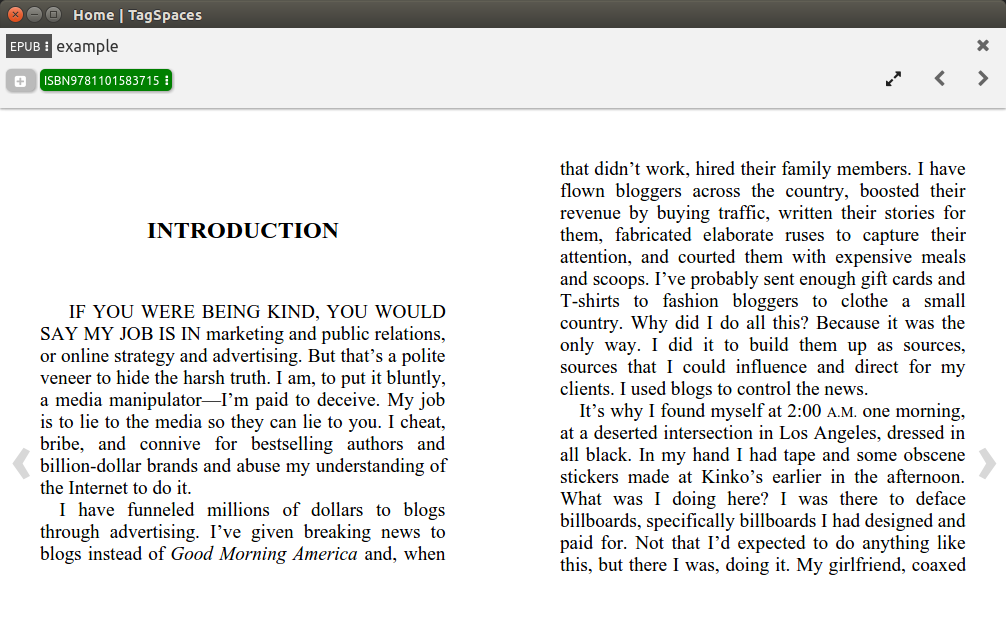This screenshot has width=1006, height=636.
Task: Turn page back with the left edge chevron
Action: [20, 463]
